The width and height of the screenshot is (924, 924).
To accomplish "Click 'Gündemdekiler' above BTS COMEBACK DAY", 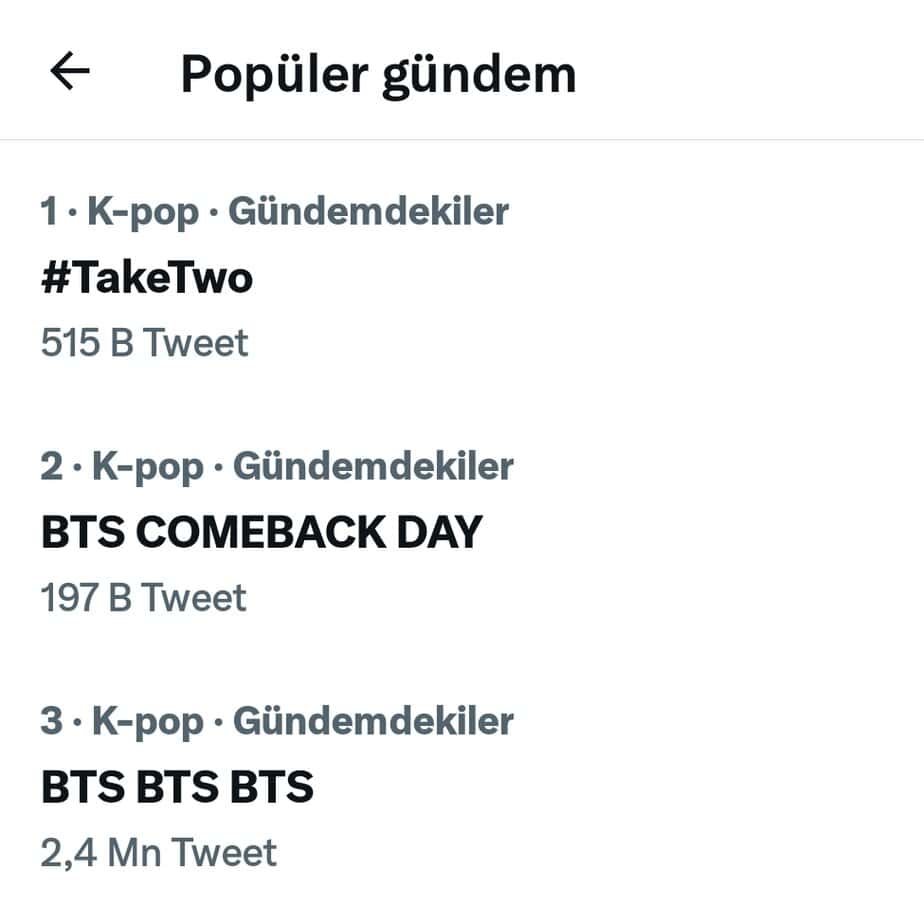I will click(373, 467).
